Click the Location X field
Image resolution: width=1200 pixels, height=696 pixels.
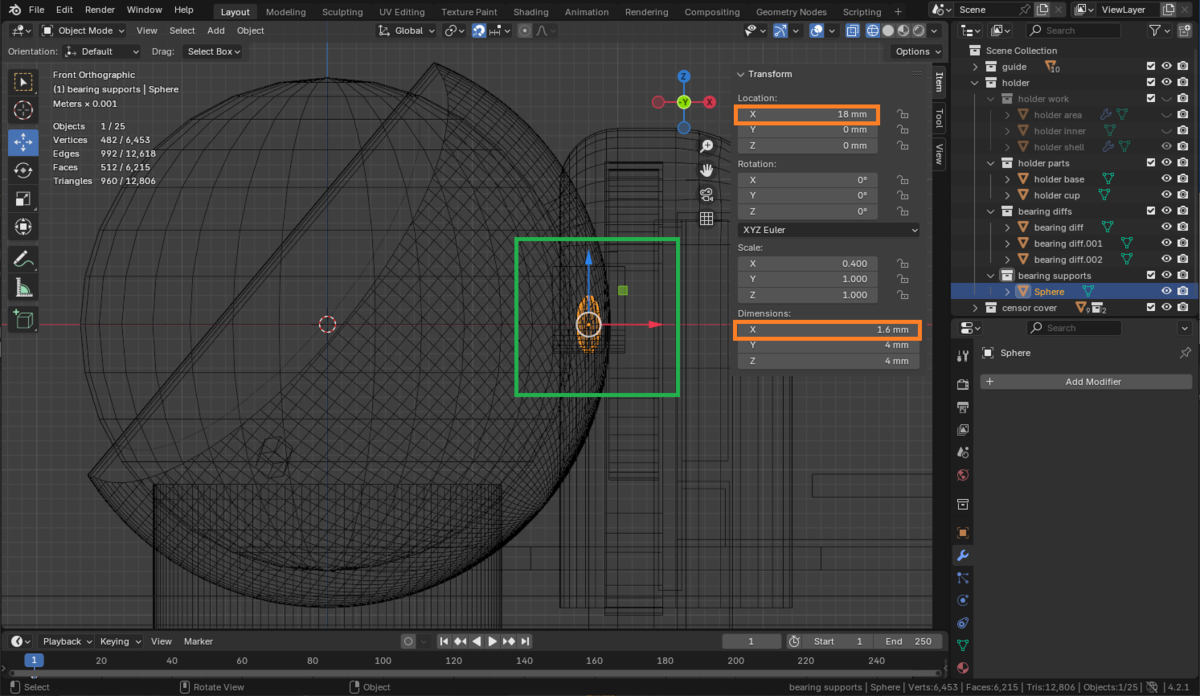808,114
